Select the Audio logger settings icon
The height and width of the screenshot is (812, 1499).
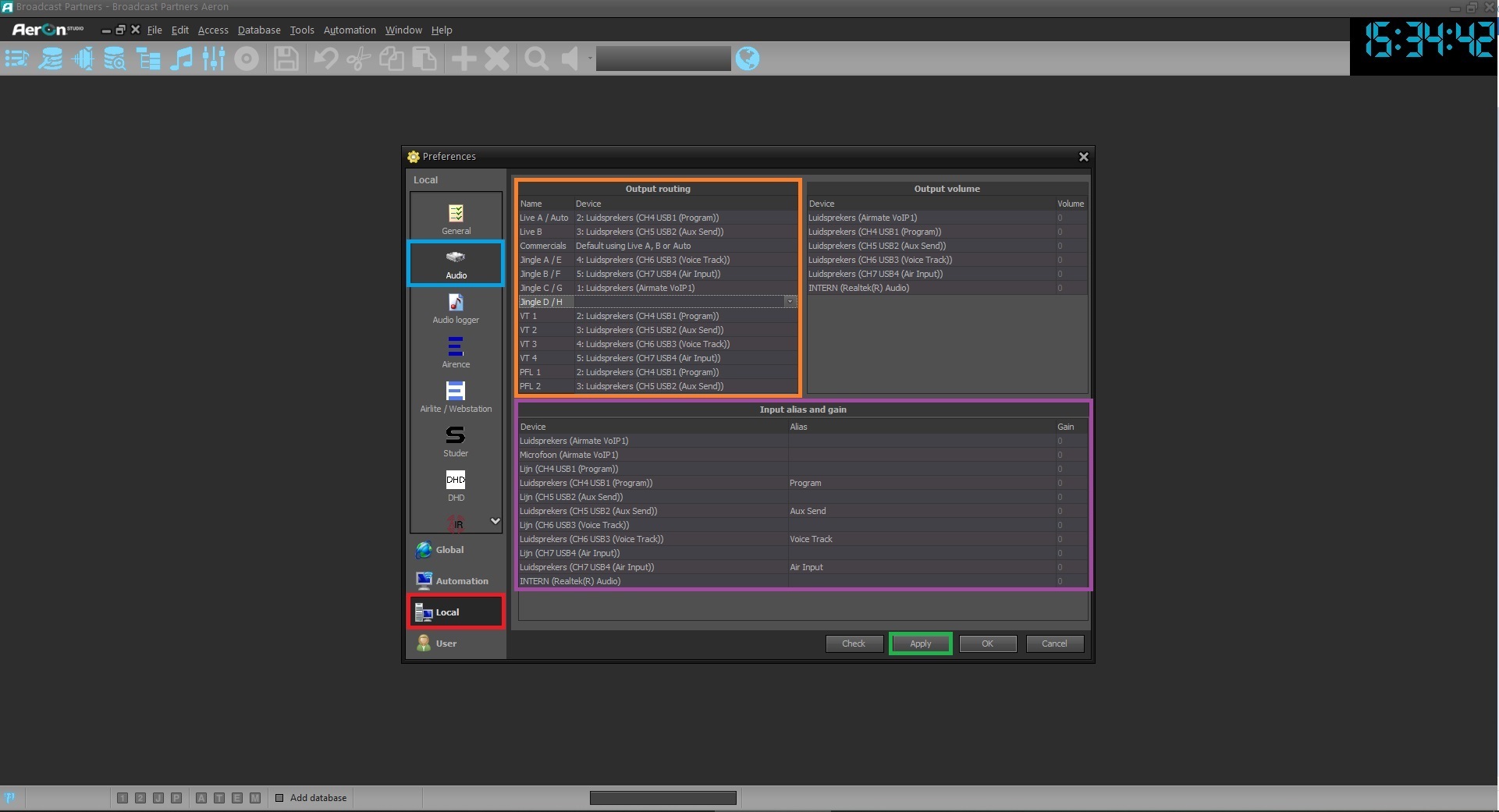coord(456,308)
